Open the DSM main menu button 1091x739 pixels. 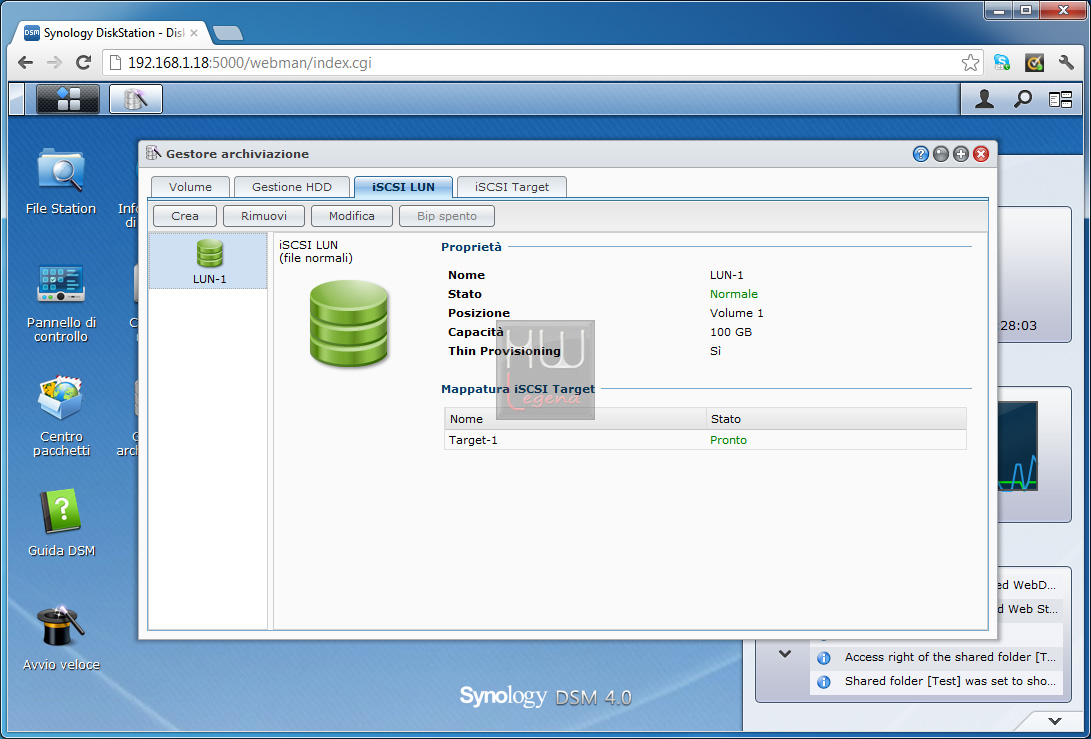pos(68,99)
